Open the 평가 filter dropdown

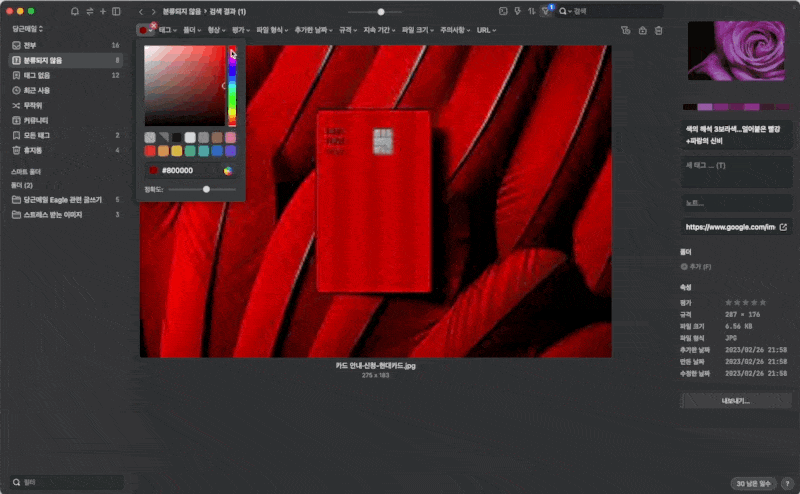[x=241, y=30]
